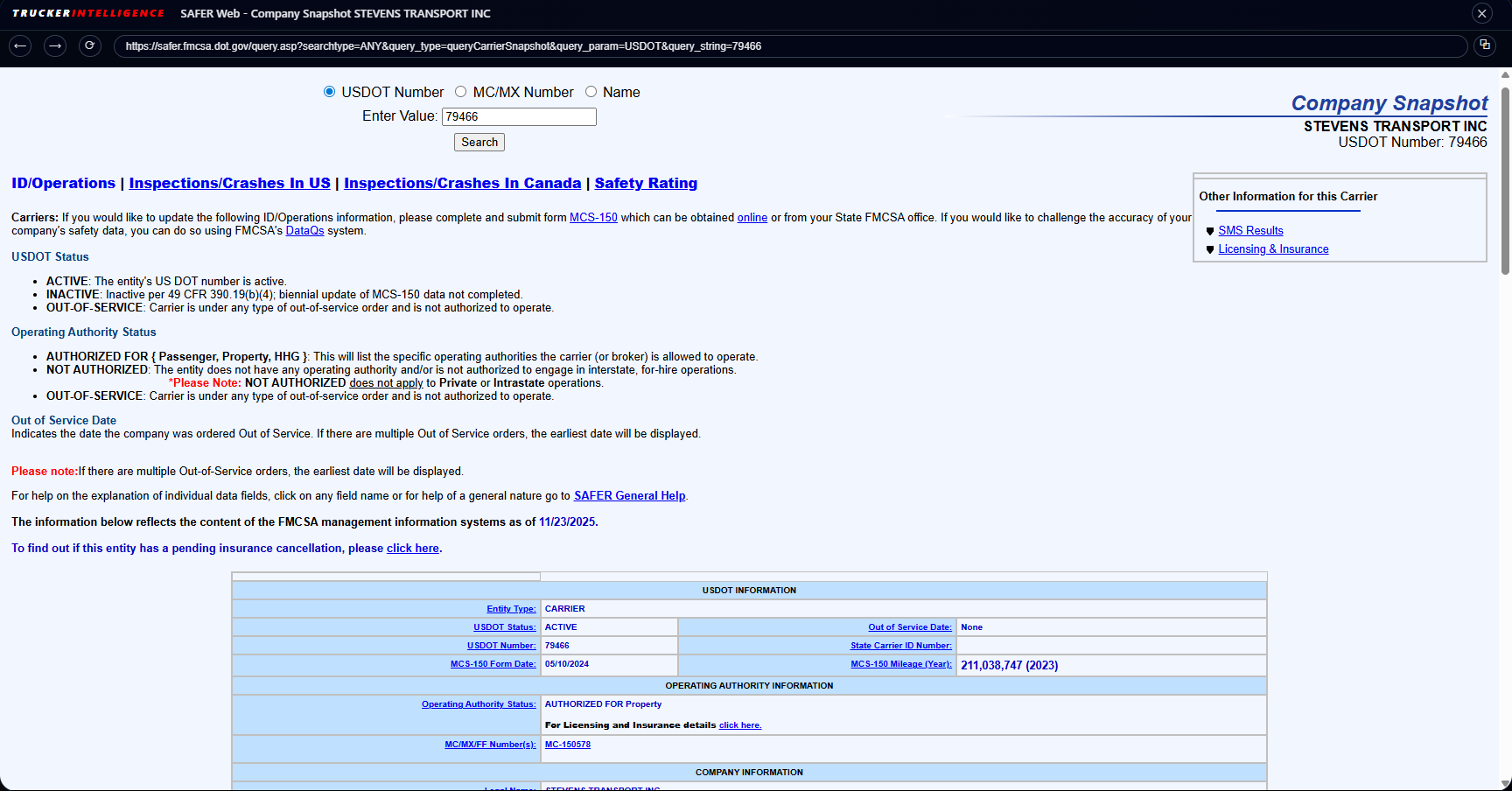Image resolution: width=1512 pixels, height=791 pixels.
Task: Open the Safety Rating section link
Action: pyautogui.click(x=646, y=183)
